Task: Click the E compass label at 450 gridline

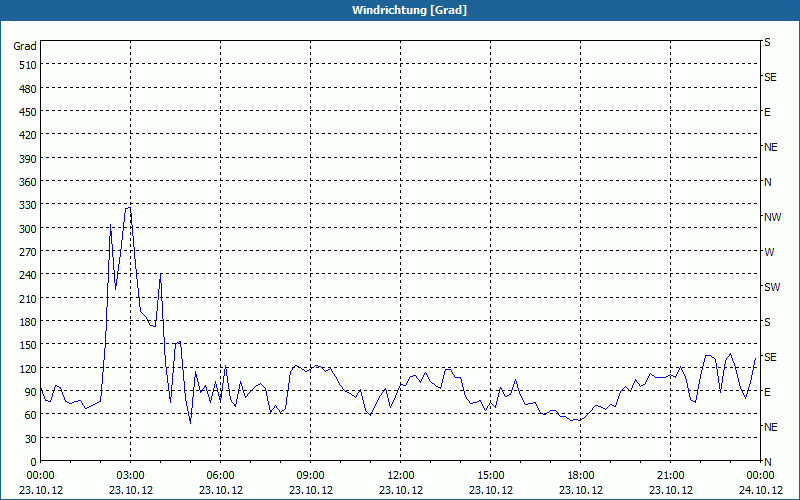Action: tap(767, 112)
